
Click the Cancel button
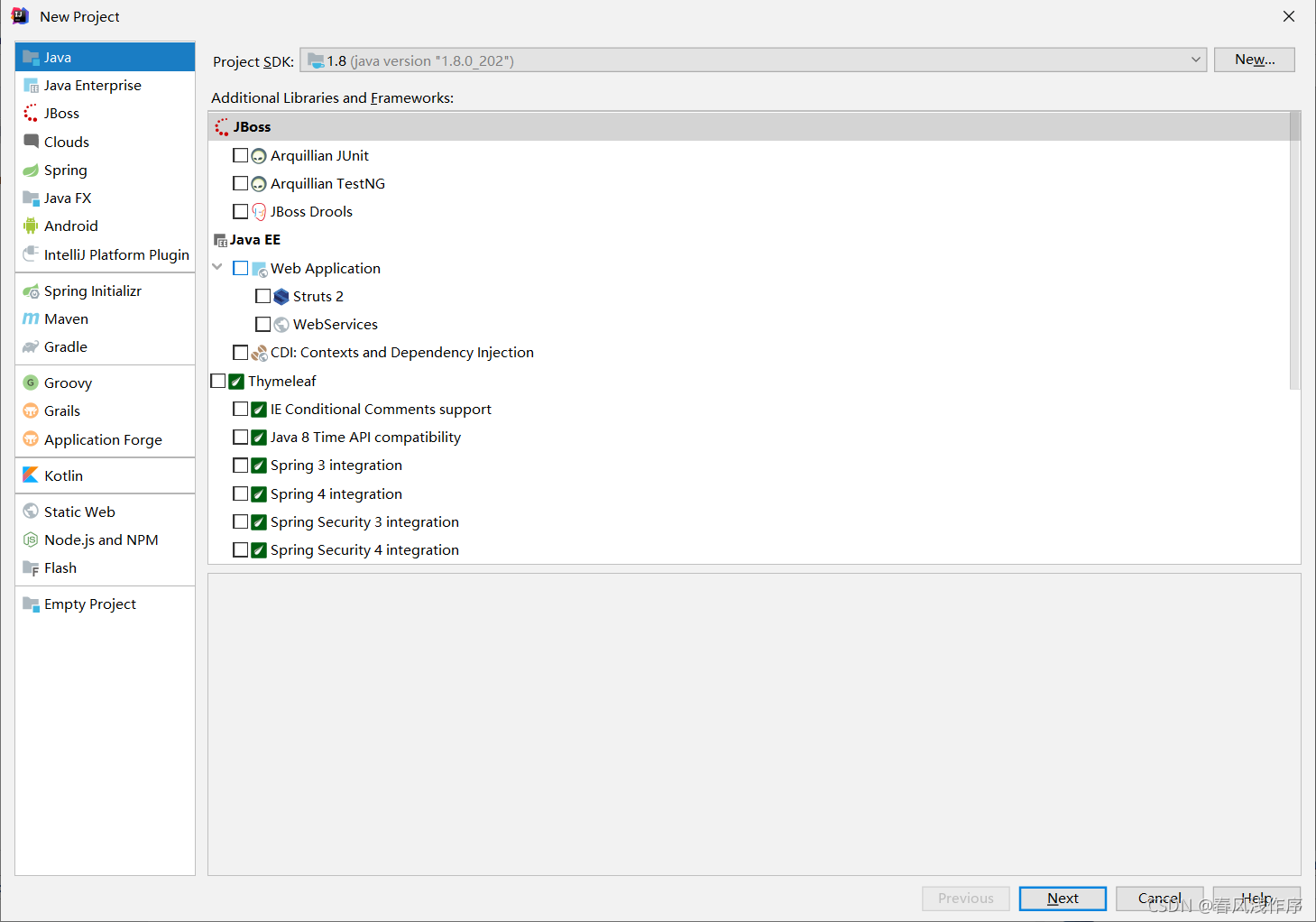click(x=1160, y=899)
